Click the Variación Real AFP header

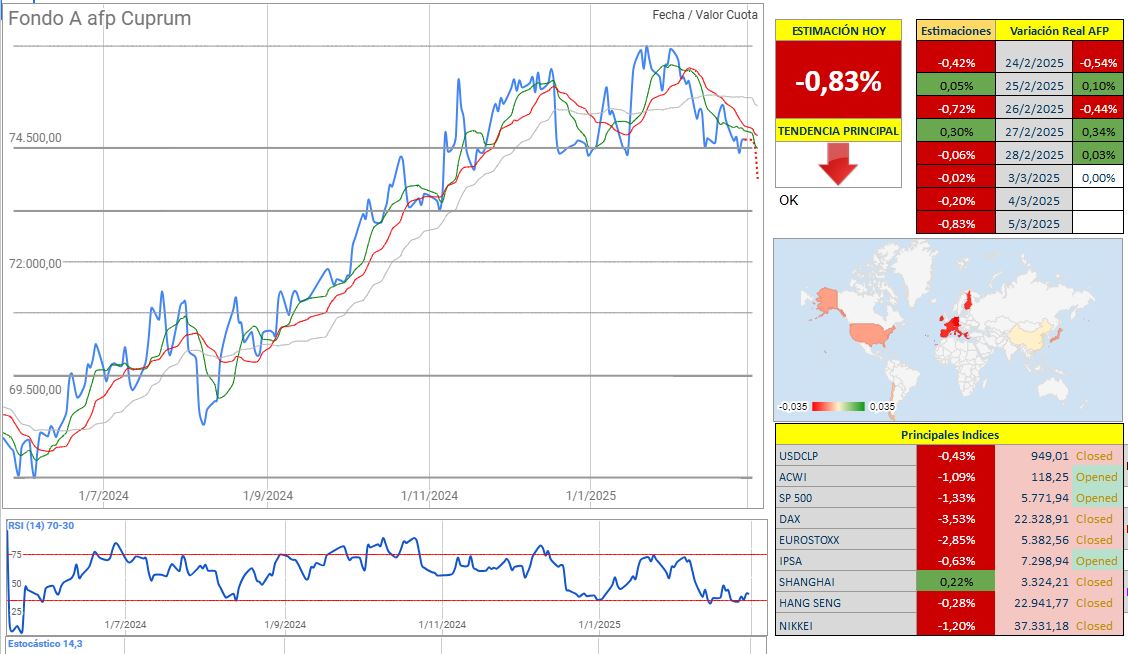coord(1059,31)
